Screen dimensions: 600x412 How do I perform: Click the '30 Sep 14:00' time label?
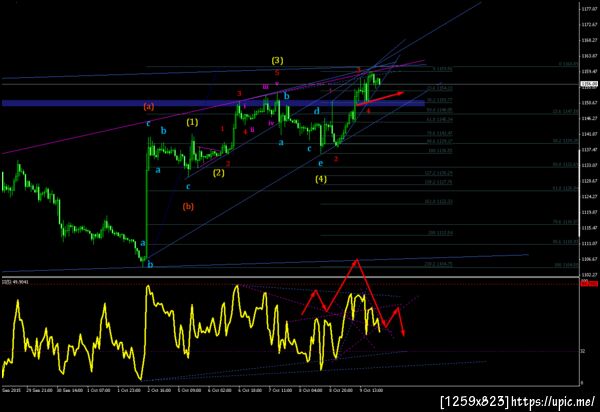[69, 391]
